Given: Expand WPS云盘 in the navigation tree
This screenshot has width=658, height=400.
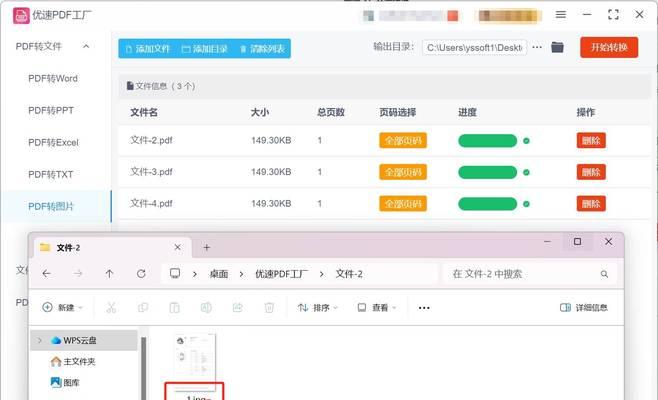Looking at the screenshot, I should (x=39, y=340).
